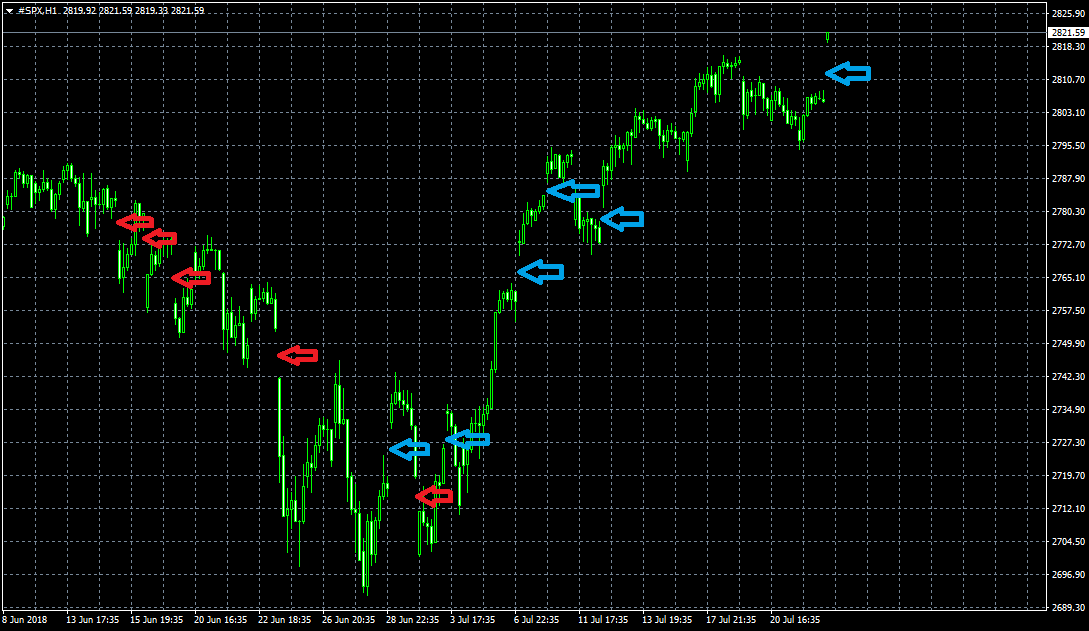Click the 2787.90 price axis label
The image size is (1089, 631).
[1068, 178]
